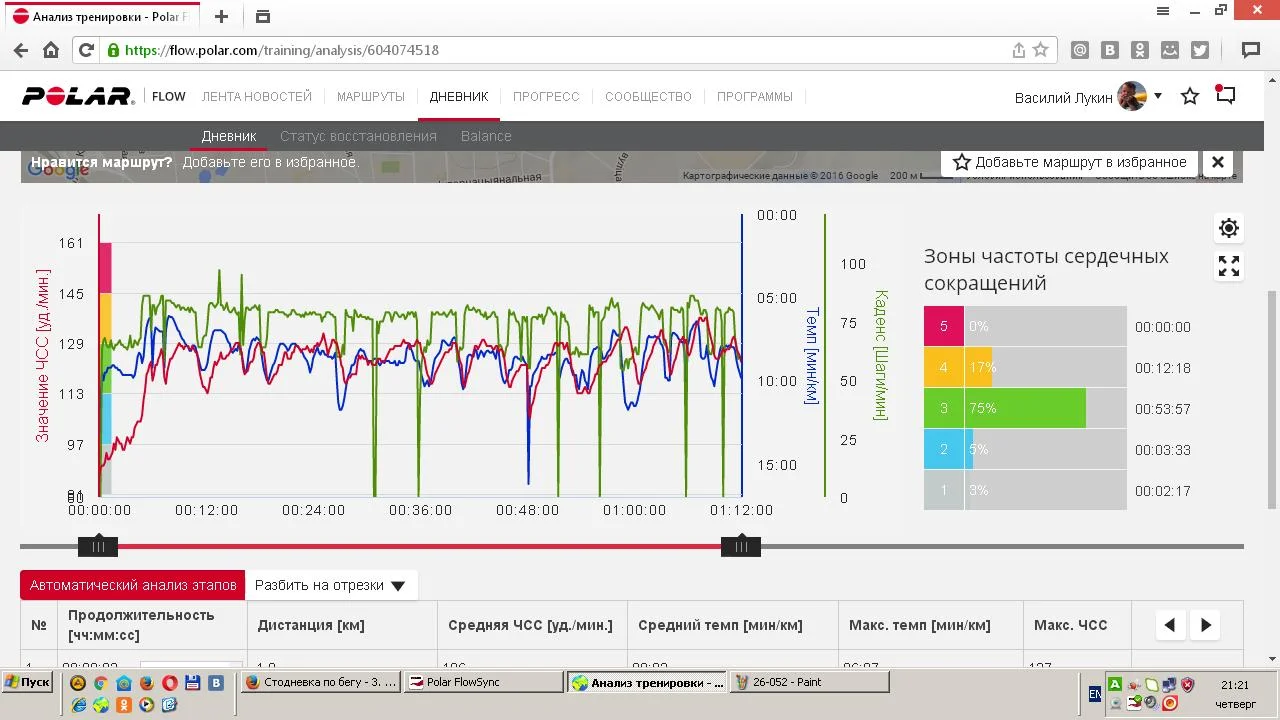The height and width of the screenshot is (720, 1280).
Task: Open the Василий Лукин profile dropdown
Action: click(1157, 97)
